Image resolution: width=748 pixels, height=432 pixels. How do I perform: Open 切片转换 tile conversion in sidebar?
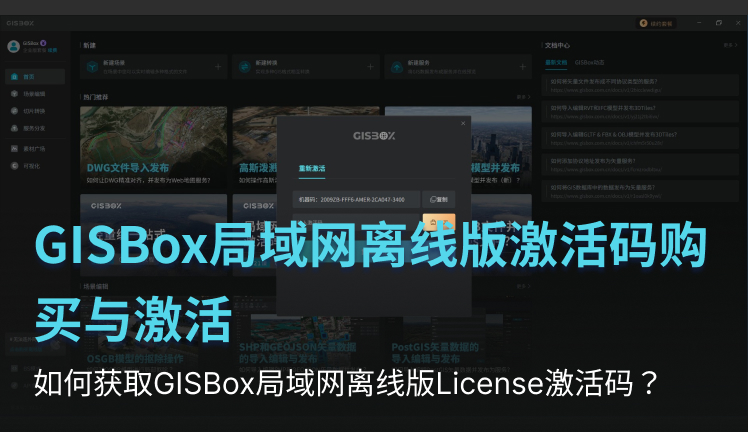click(30, 111)
